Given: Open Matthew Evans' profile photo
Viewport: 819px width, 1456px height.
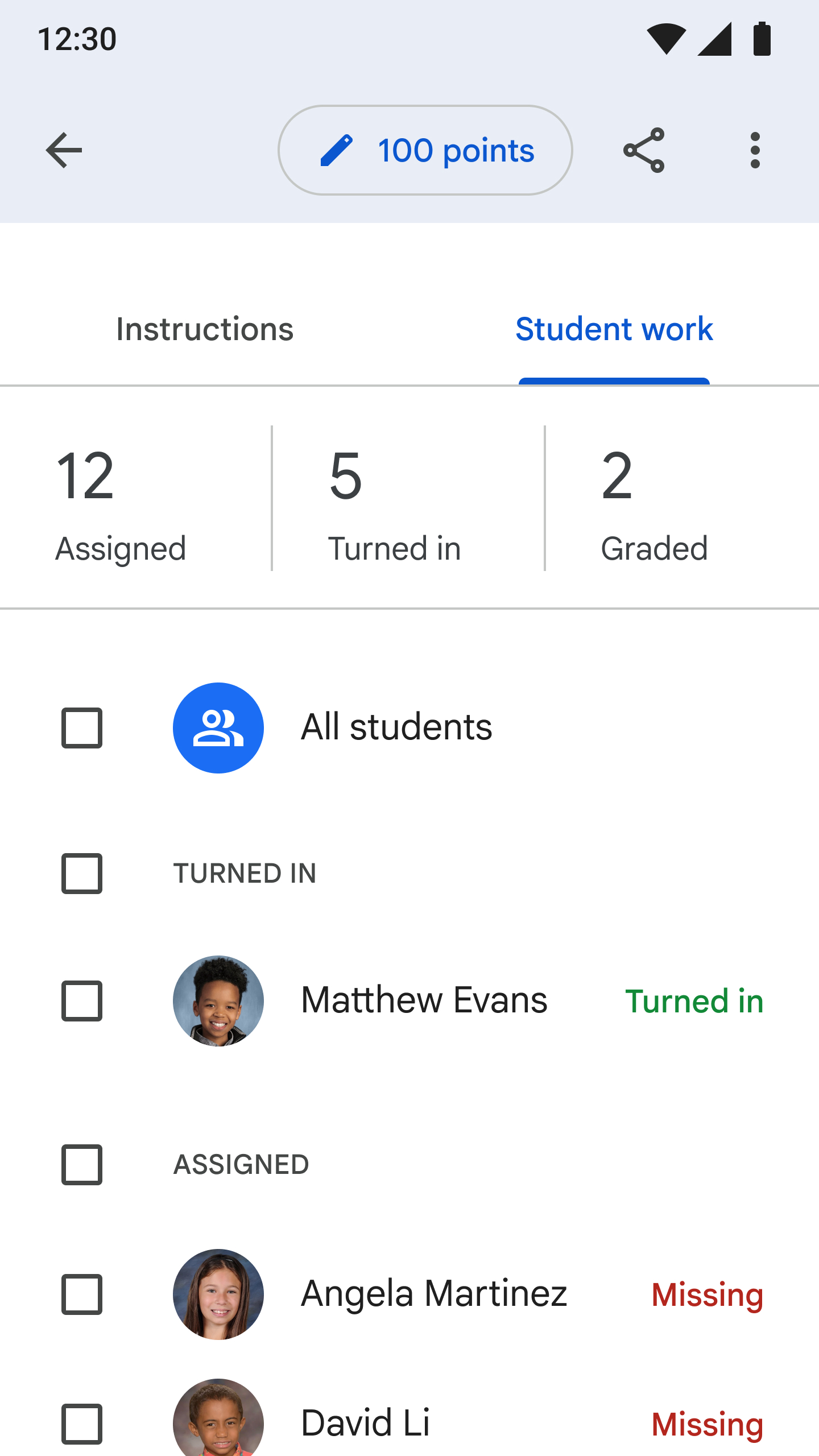Looking at the screenshot, I should point(218,1001).
